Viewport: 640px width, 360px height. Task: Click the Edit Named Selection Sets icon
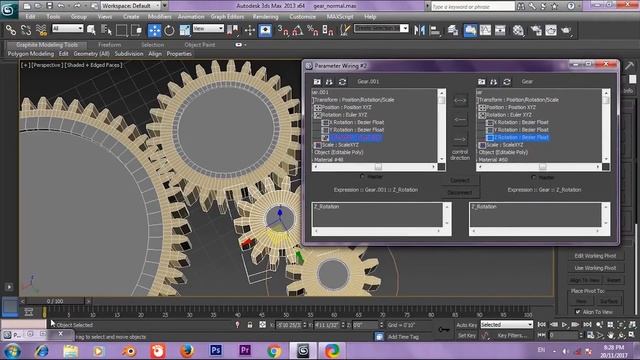pyautogui.click(x=345, y=30)
